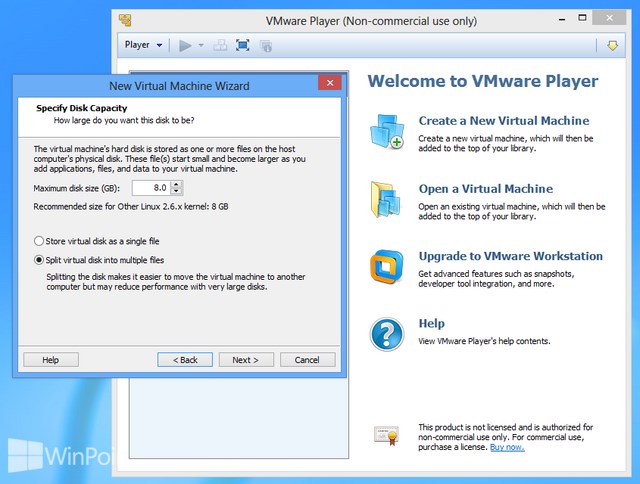Decrease disk size with down stepper arrow
640x484 pixels.
(176, 192)
